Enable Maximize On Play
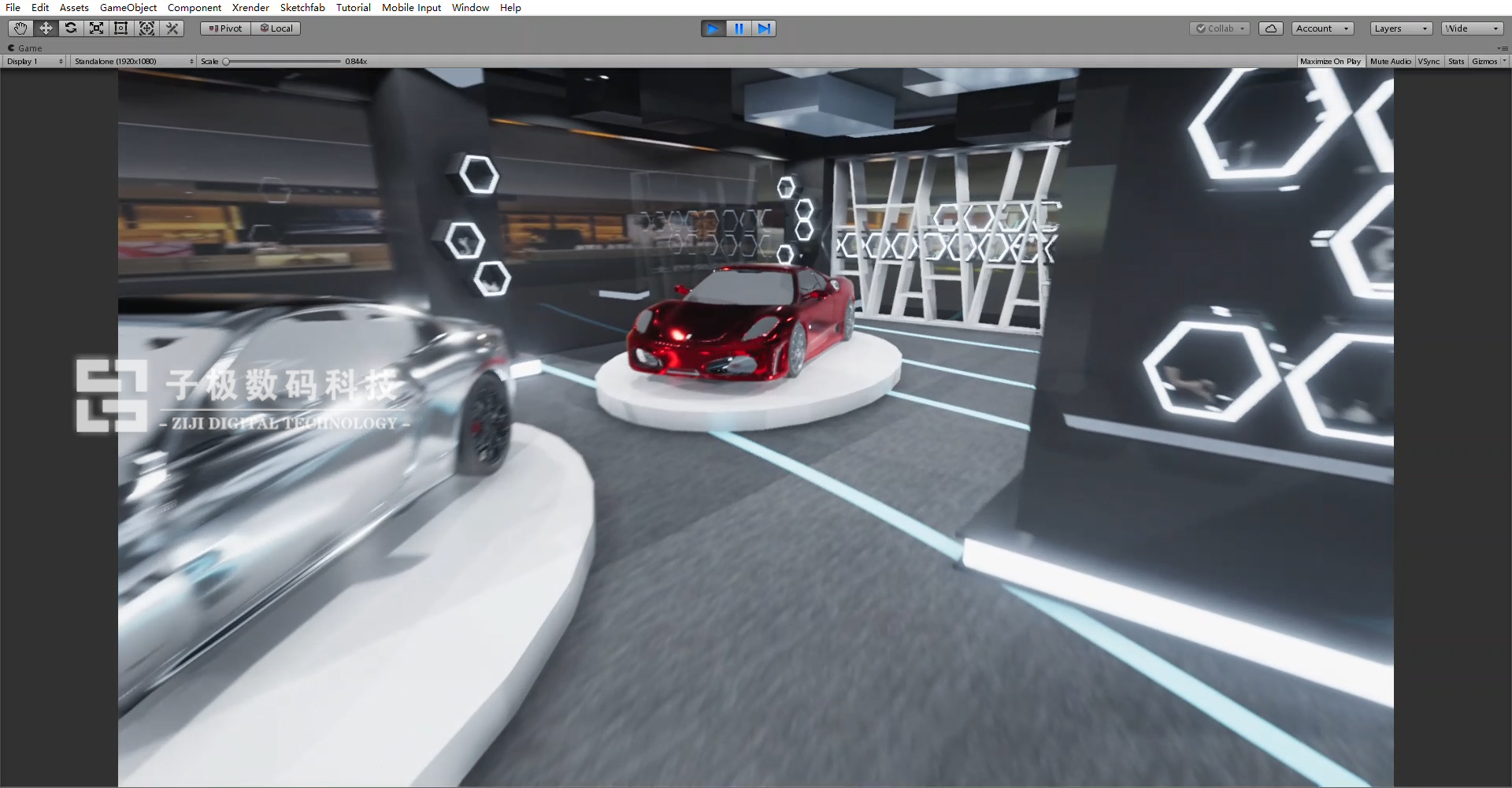Screen dimensions: 1512x788 pyautogui.click(x=1329, y=61)
